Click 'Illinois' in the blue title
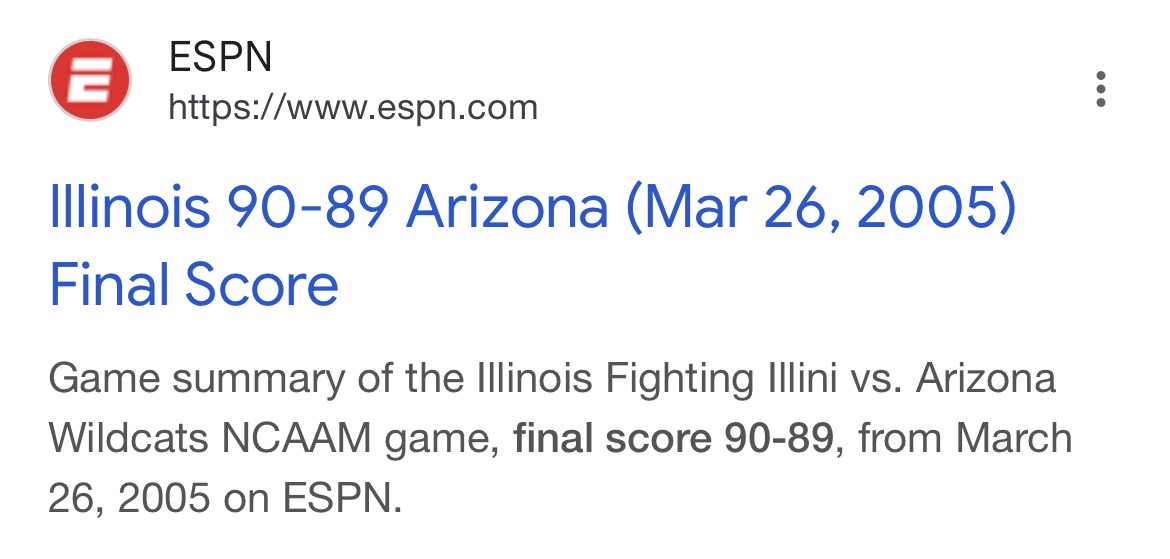 pos(130,209)
